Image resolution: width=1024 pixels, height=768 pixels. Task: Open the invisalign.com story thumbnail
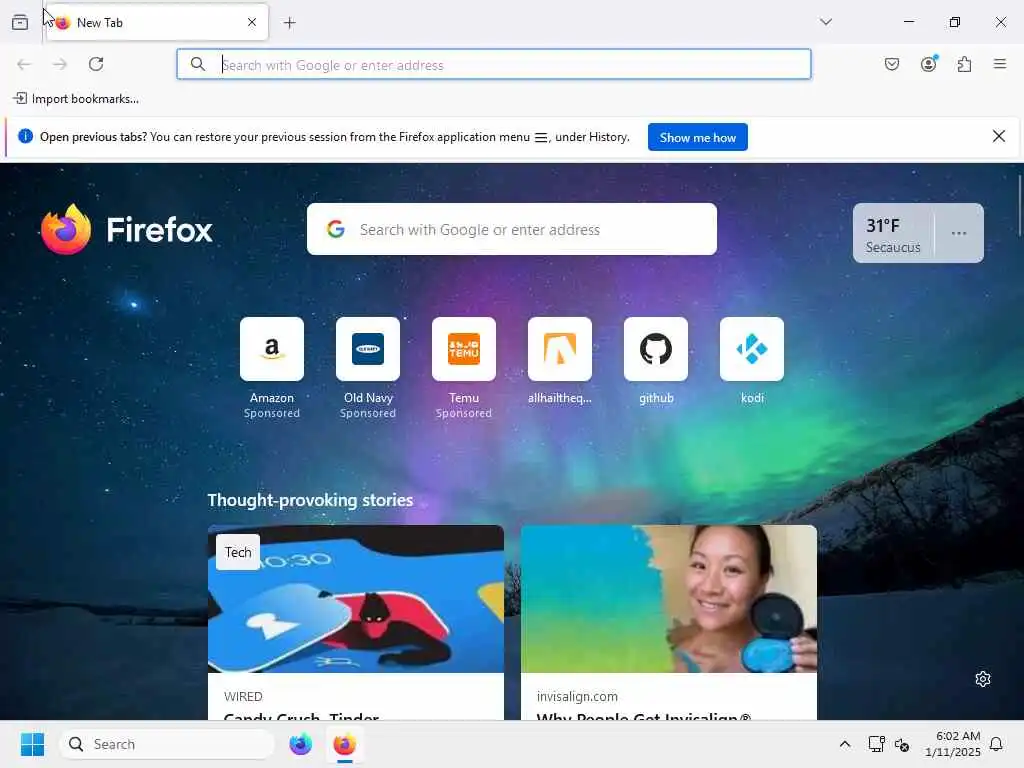pos(669,599)
